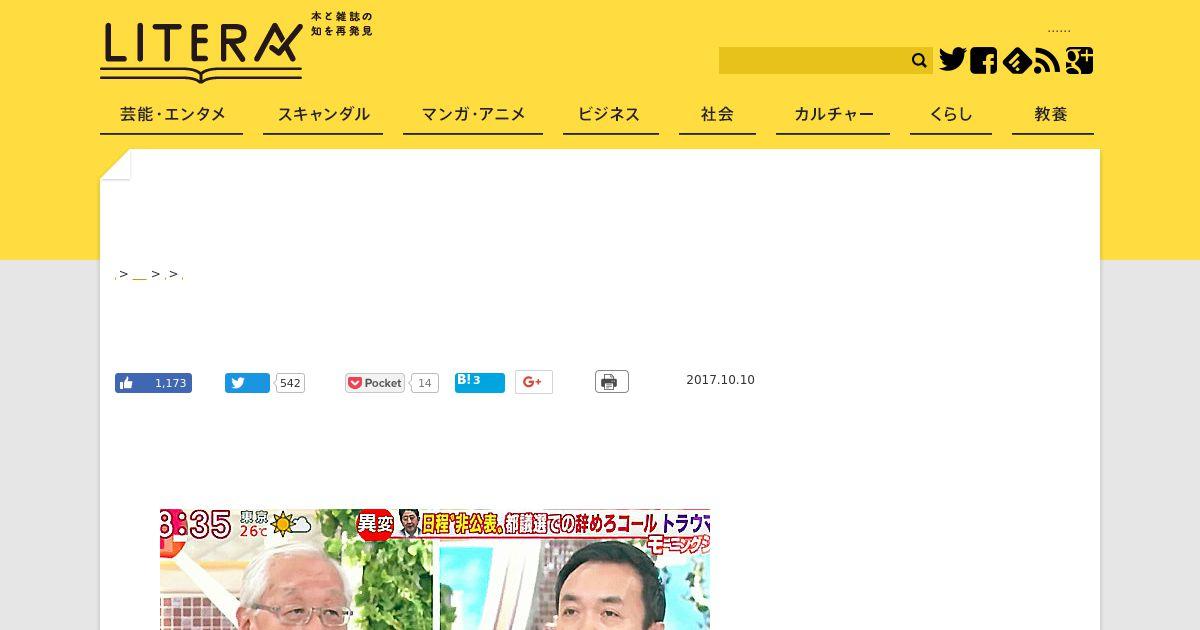Open the Twitter icon in header

[953, 60]
